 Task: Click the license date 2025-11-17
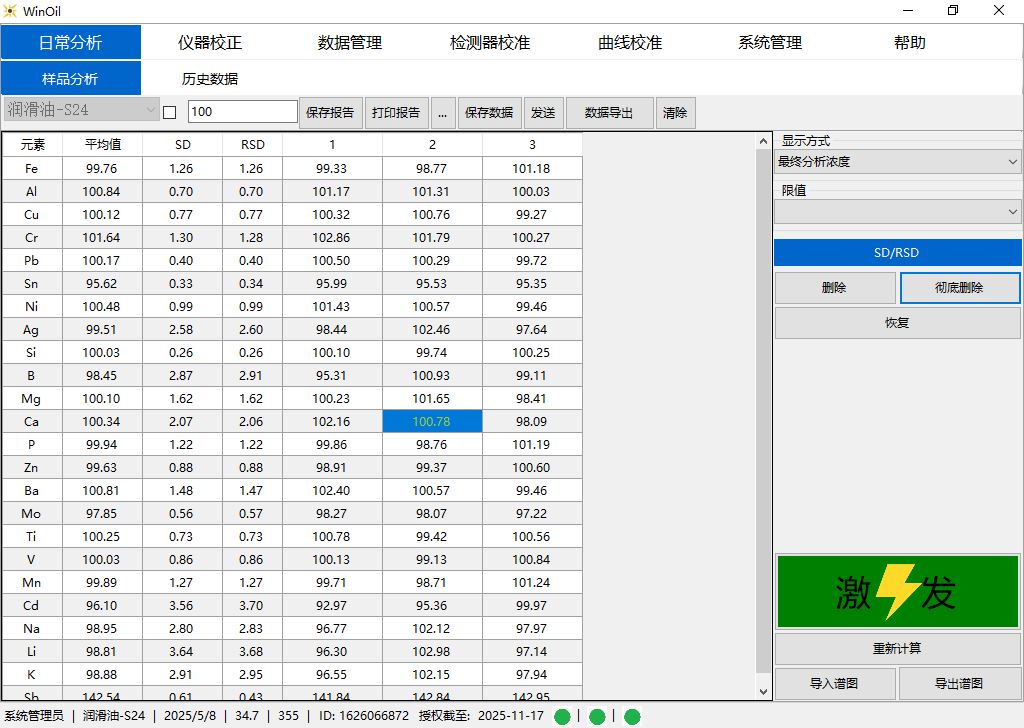click(511, 716)
